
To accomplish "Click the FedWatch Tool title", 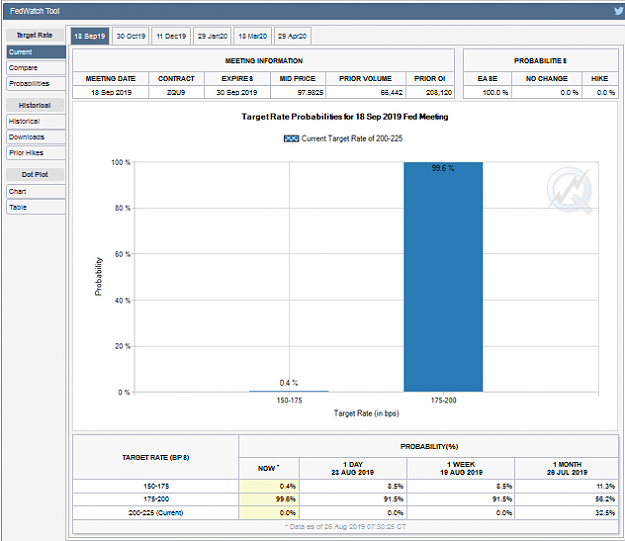I will (35, 11).
